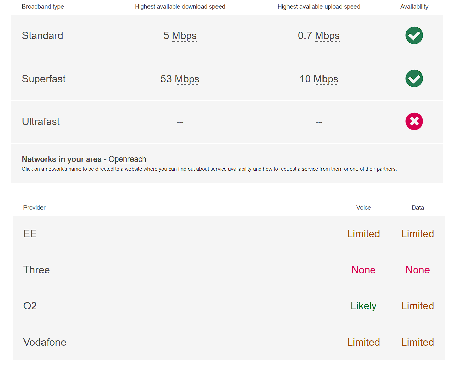Click the Standard availability green checkmark icon
The width and height of the screenshot is (451, 365).
click(414, 35)
